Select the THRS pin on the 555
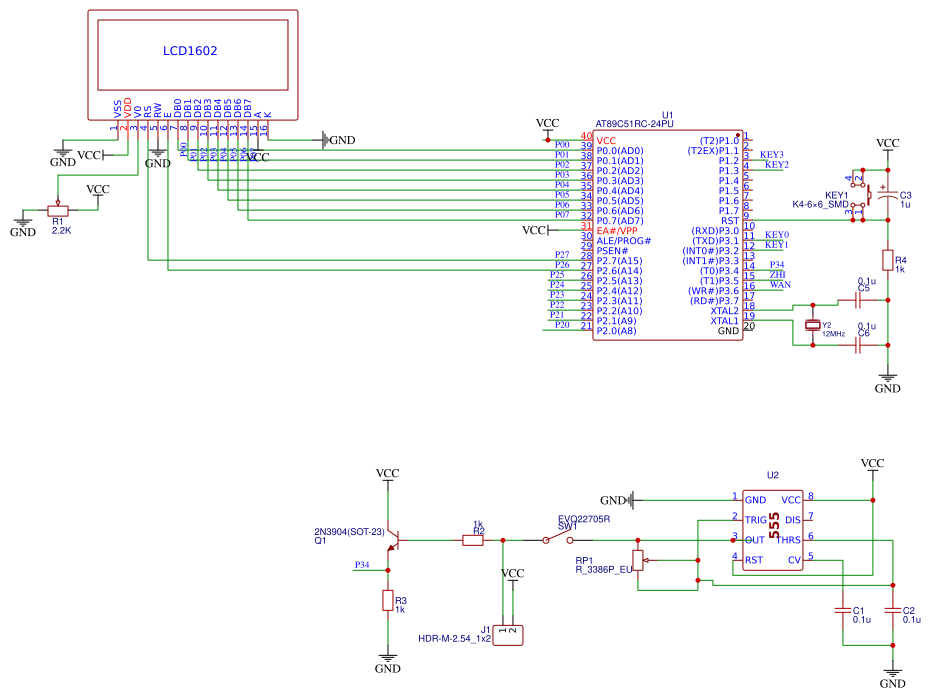 (x=788, y=540)
